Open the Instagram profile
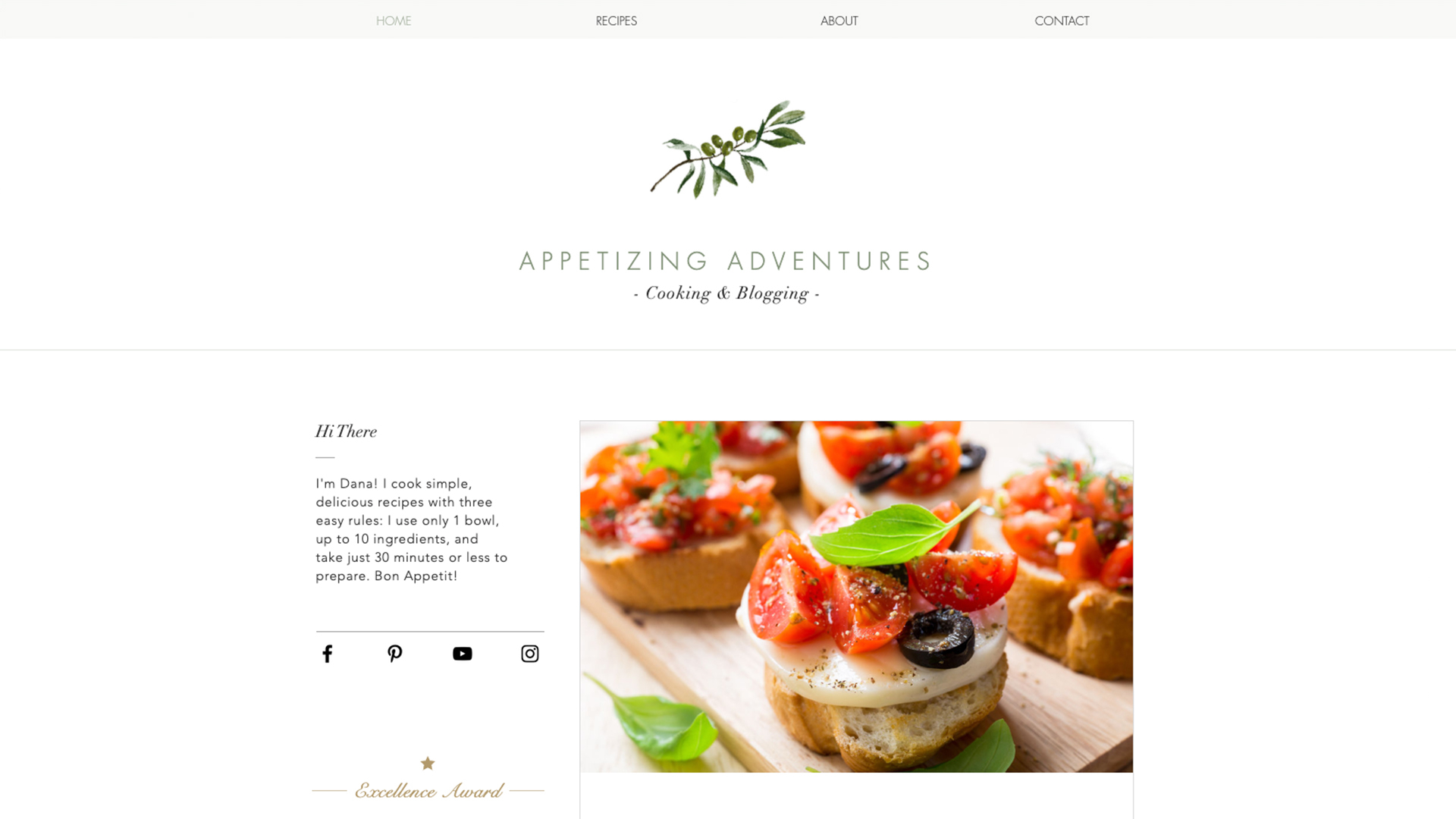Viewport: 1456px width, 819px height. point(530,653)
